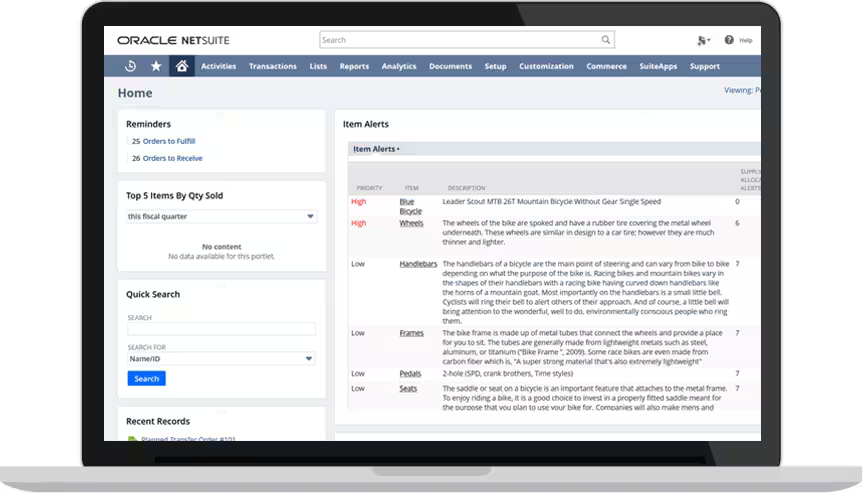
Task: Open the Wheels item link
Action: [x=411, y=223]
